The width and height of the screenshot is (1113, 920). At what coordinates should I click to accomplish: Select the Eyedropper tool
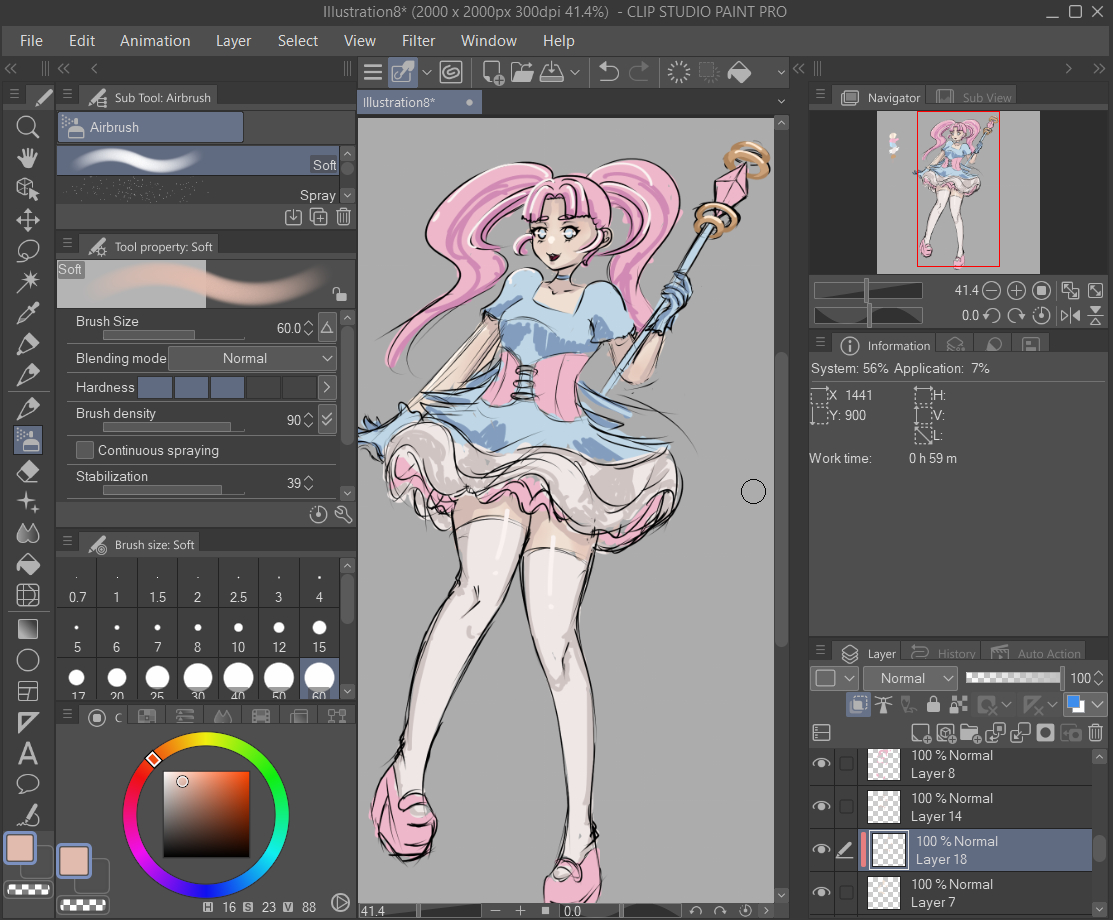pos(28,313)
